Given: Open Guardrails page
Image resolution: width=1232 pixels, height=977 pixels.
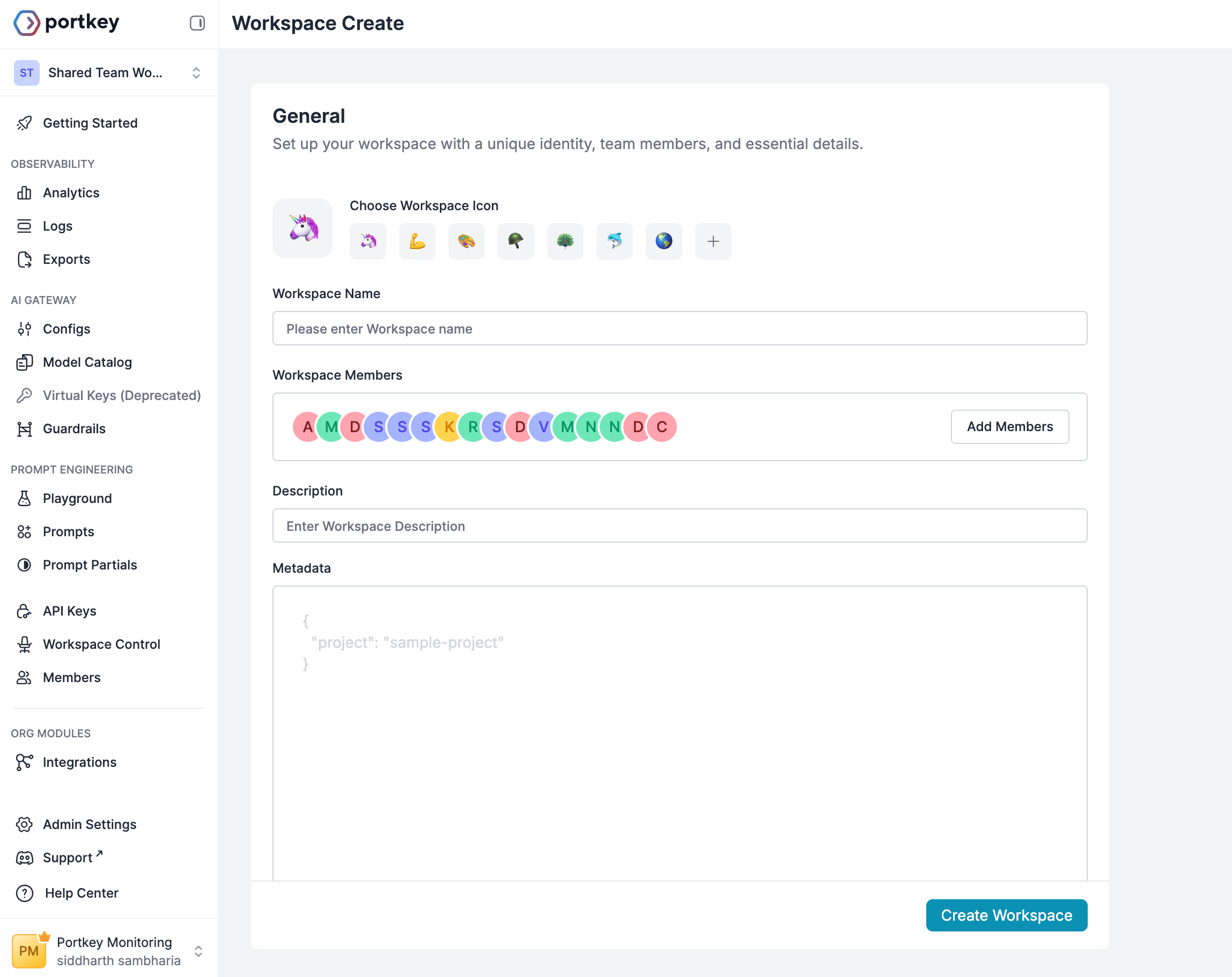Looking at the screenshot, I should coord(73,428).
